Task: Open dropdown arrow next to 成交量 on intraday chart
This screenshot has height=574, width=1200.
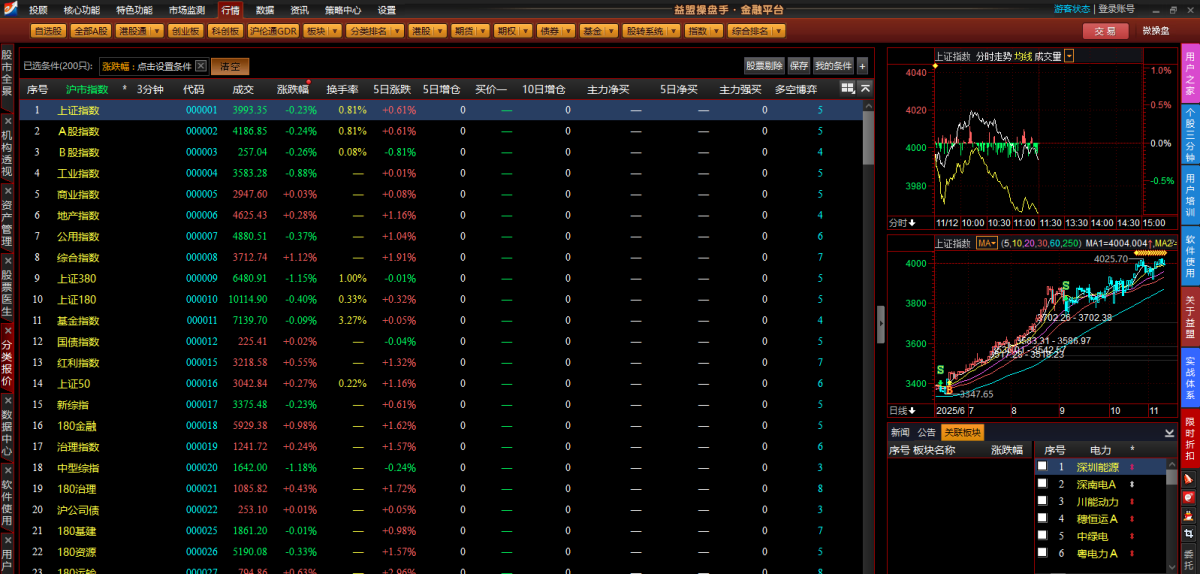Action: [1069, 56]
